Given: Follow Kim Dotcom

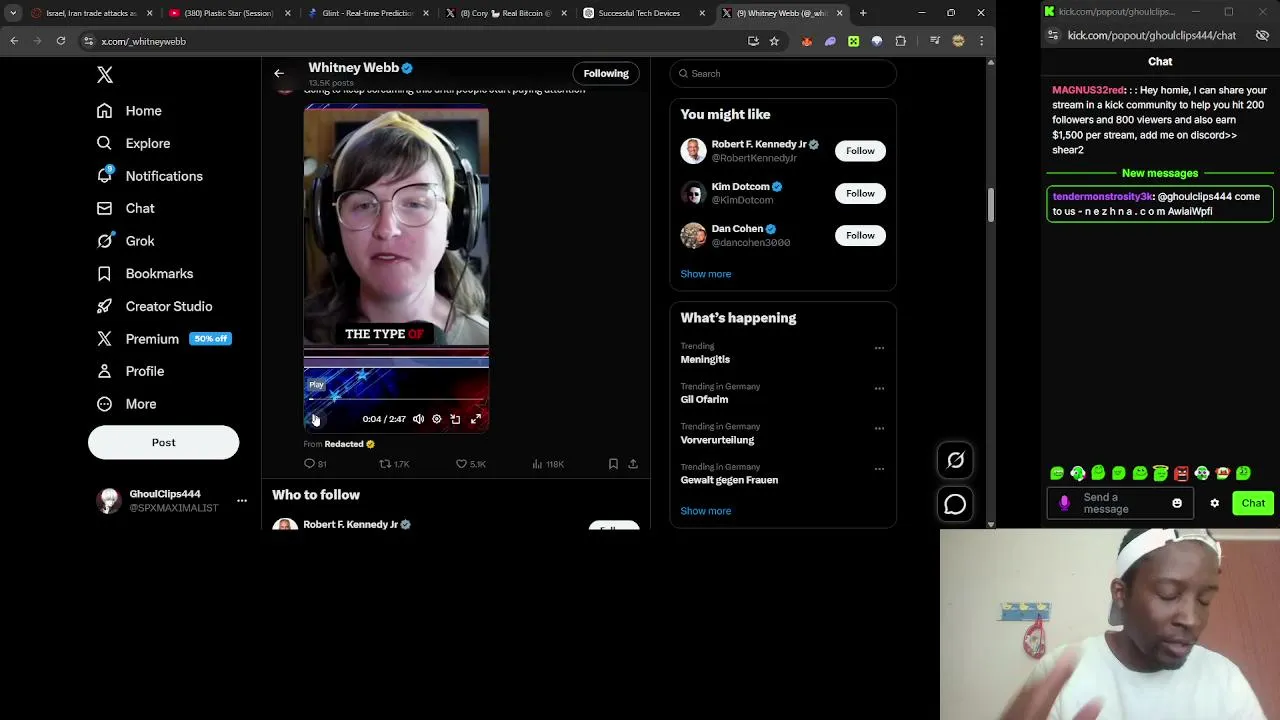Looking at the screenshot, I should tap(860, 193).
